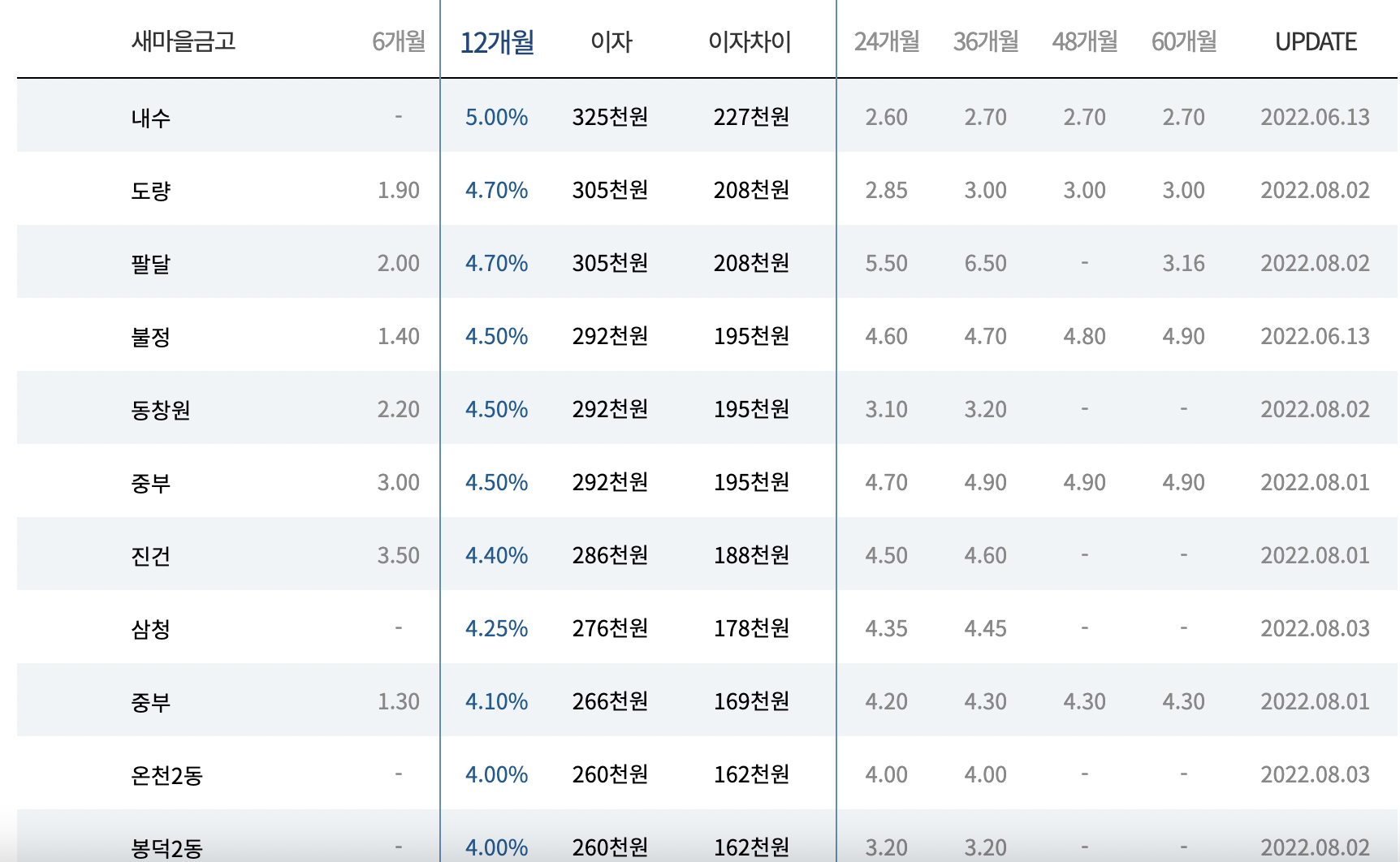Click the UPDATE column header
Image resolution: width=1400 pixels, height=862 pixels.
(x=1316, y=41)
